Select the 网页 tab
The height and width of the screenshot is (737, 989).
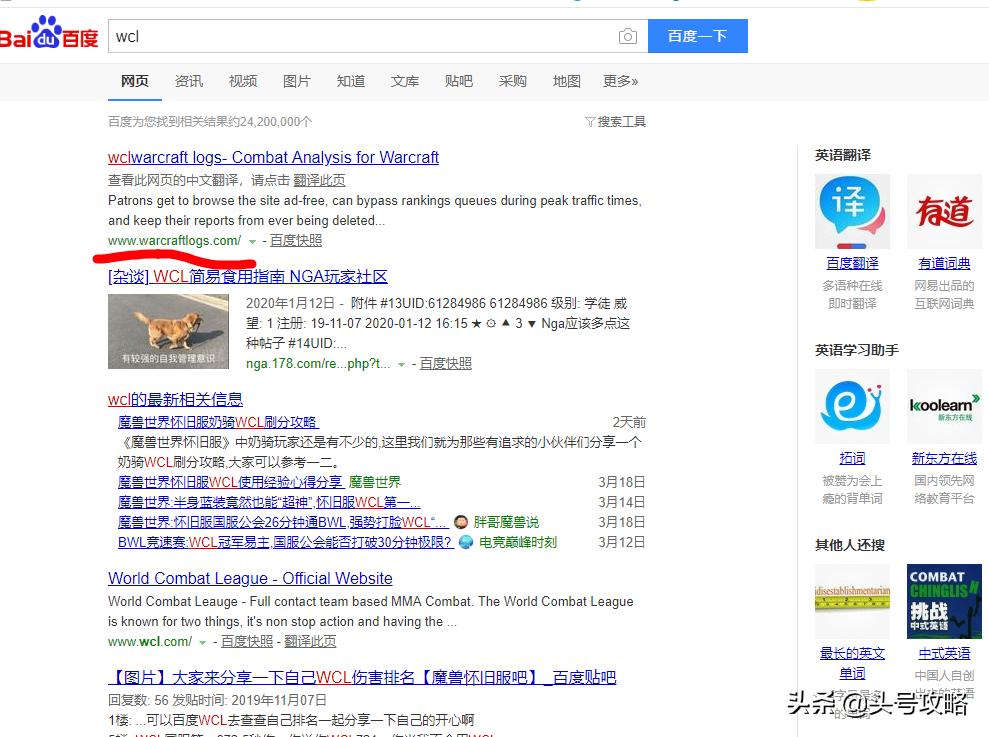click(135, 81)
